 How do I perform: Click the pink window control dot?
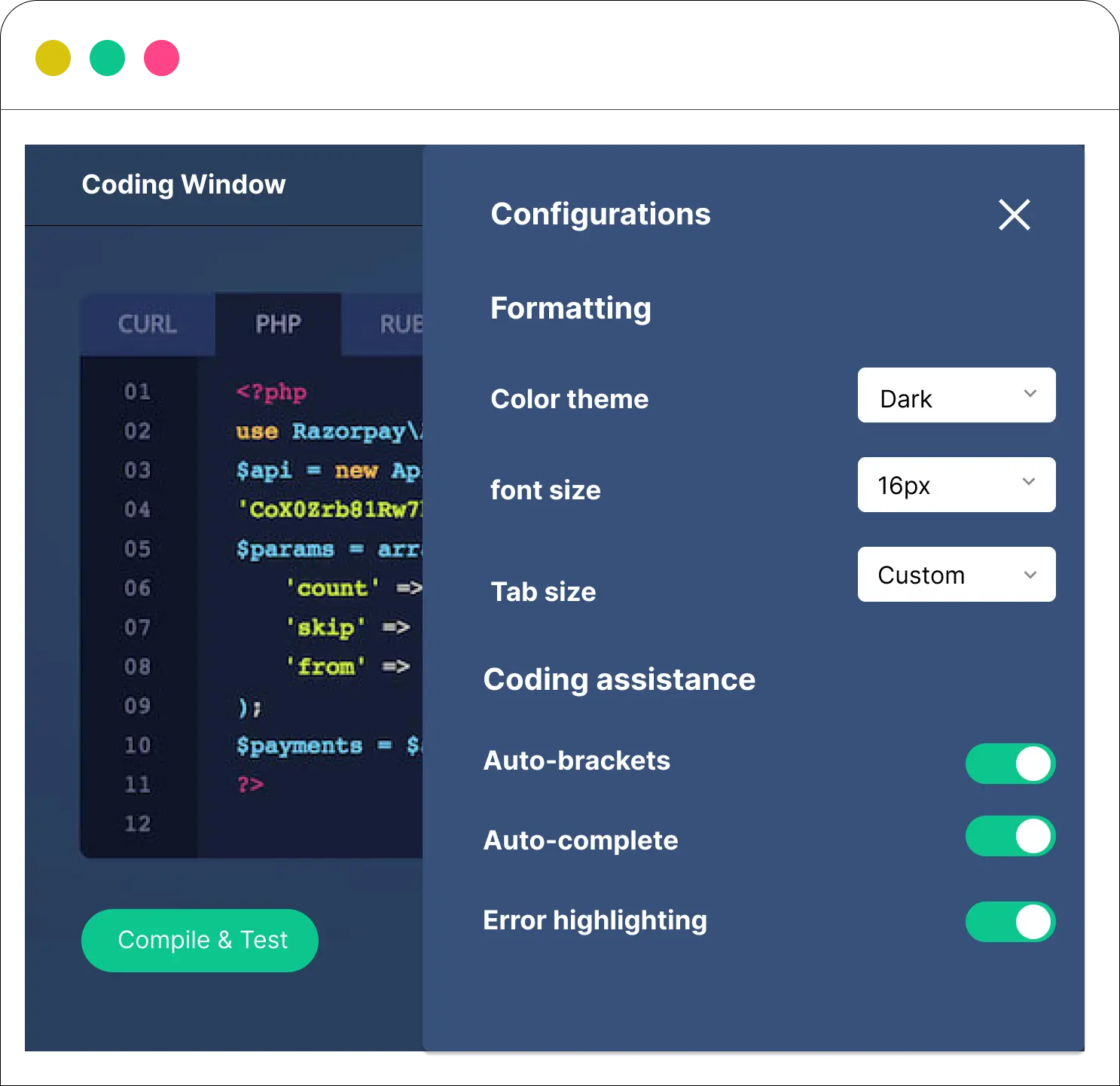coord(161,58)
